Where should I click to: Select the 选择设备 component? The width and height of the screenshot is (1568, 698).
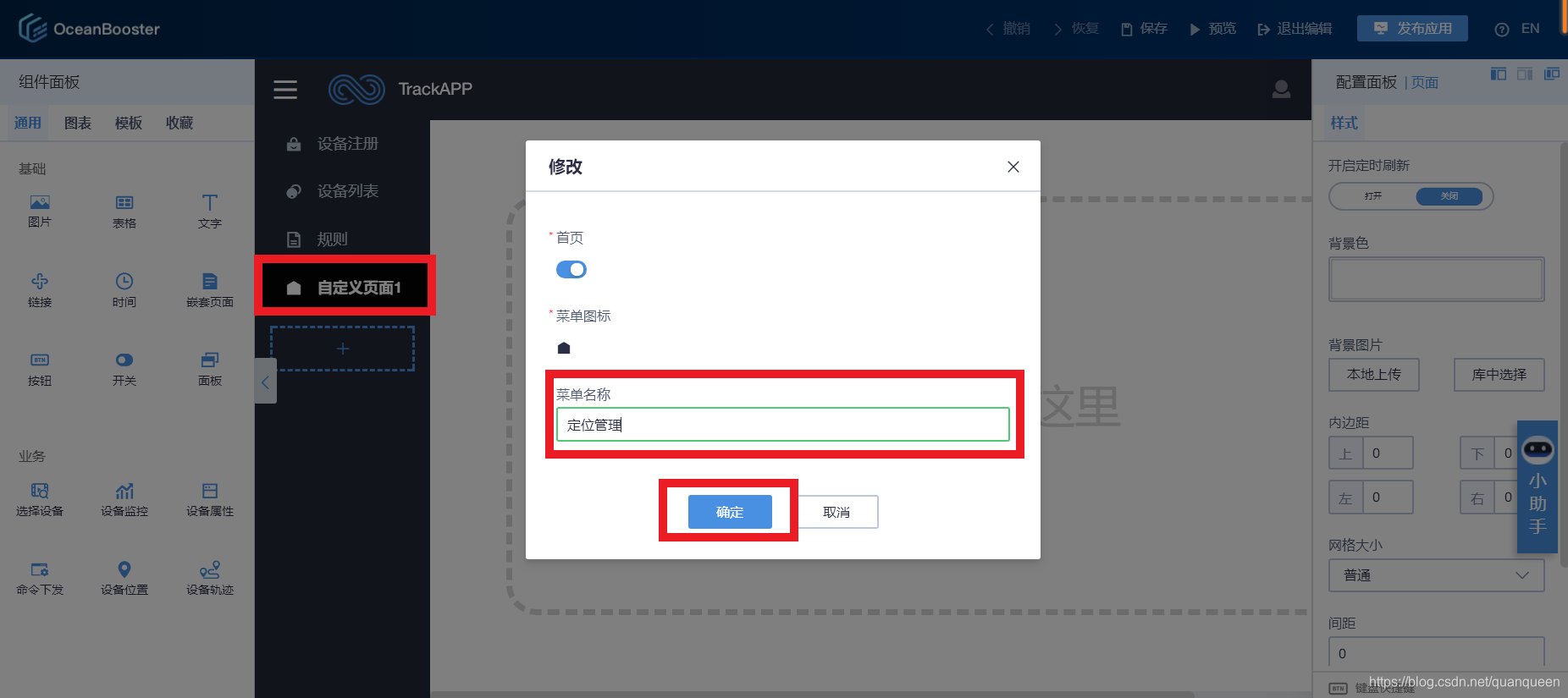[x=40, y=499]
